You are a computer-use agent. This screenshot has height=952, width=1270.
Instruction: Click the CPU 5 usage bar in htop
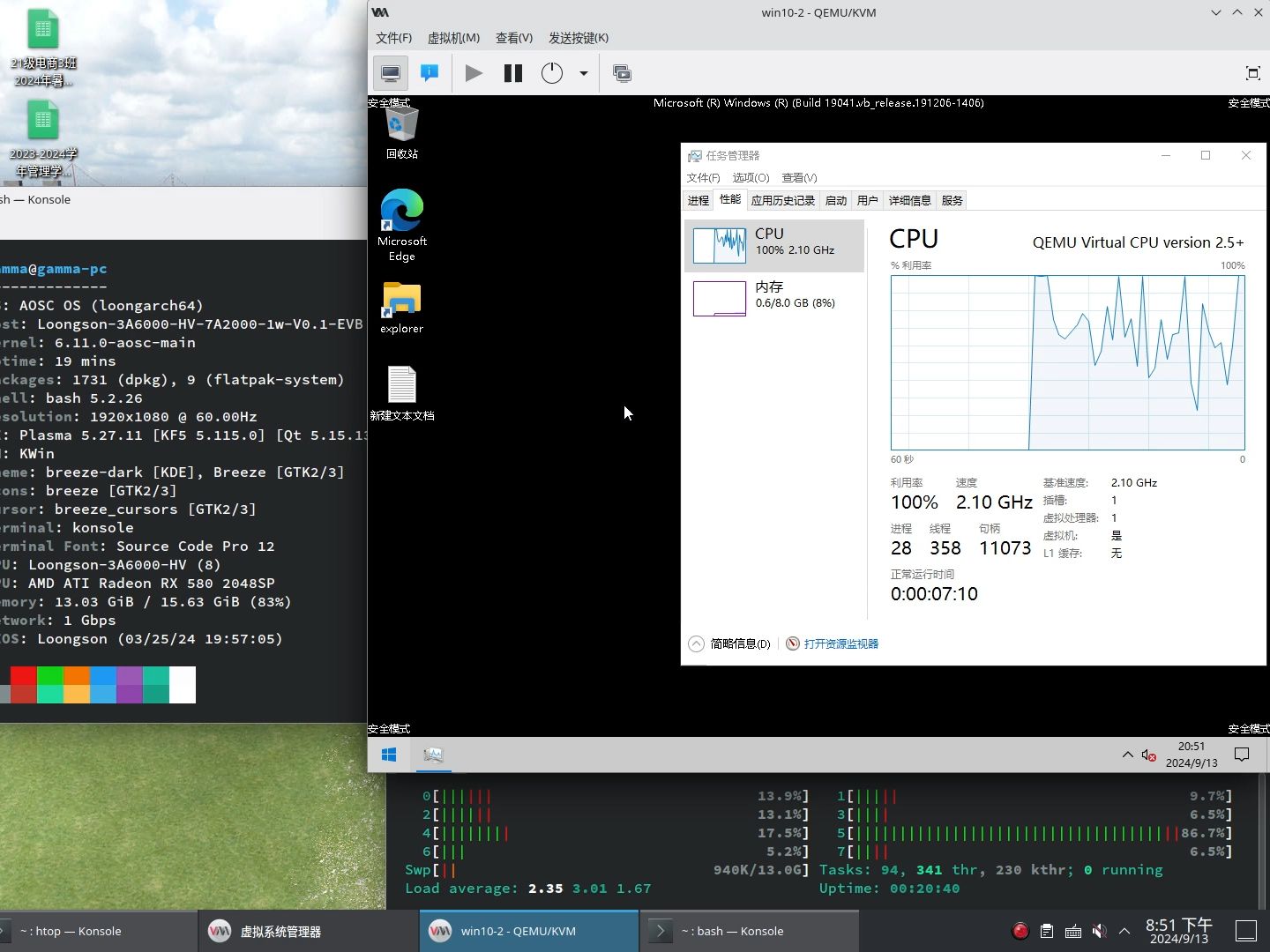[x=1035, y=833]
